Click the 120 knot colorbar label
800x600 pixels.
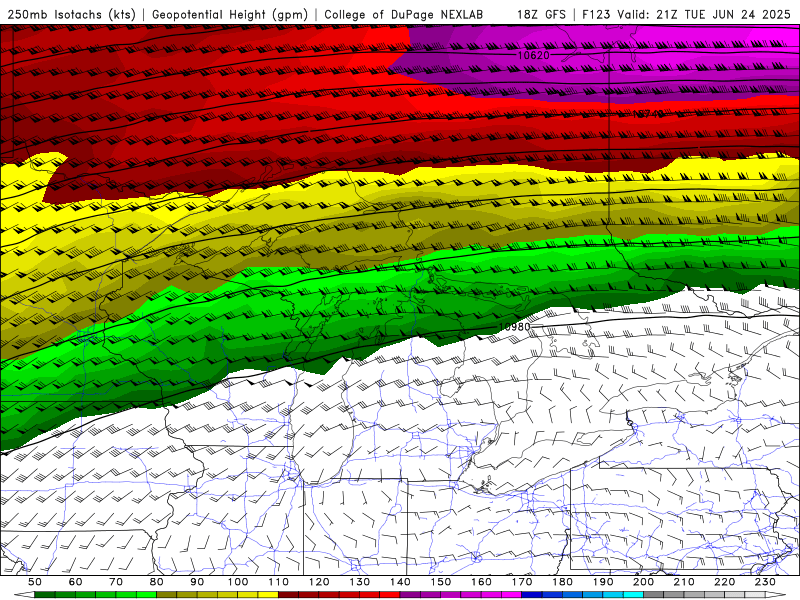pos(319,582)
